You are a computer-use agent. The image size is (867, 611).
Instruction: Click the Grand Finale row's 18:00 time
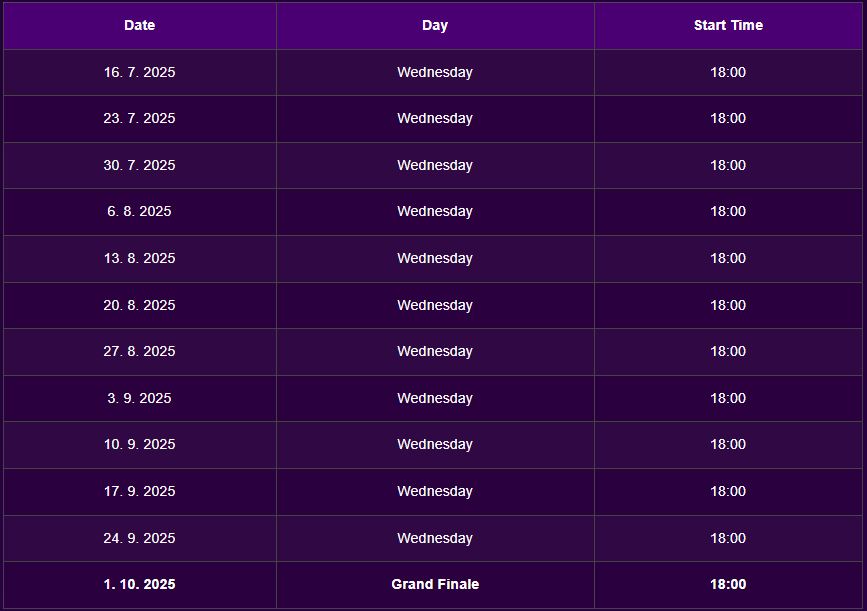(728, 584)
